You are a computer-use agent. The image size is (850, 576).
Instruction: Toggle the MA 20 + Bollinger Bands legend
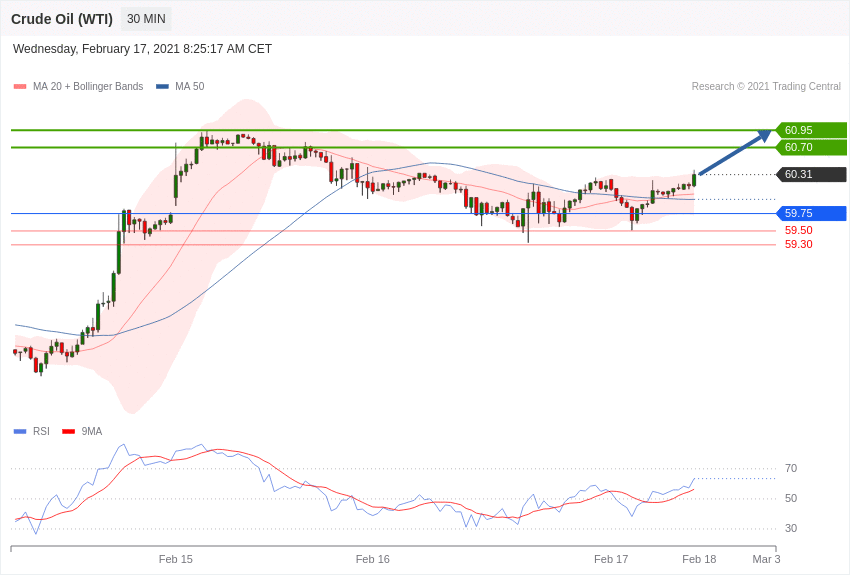click(88, 87)
